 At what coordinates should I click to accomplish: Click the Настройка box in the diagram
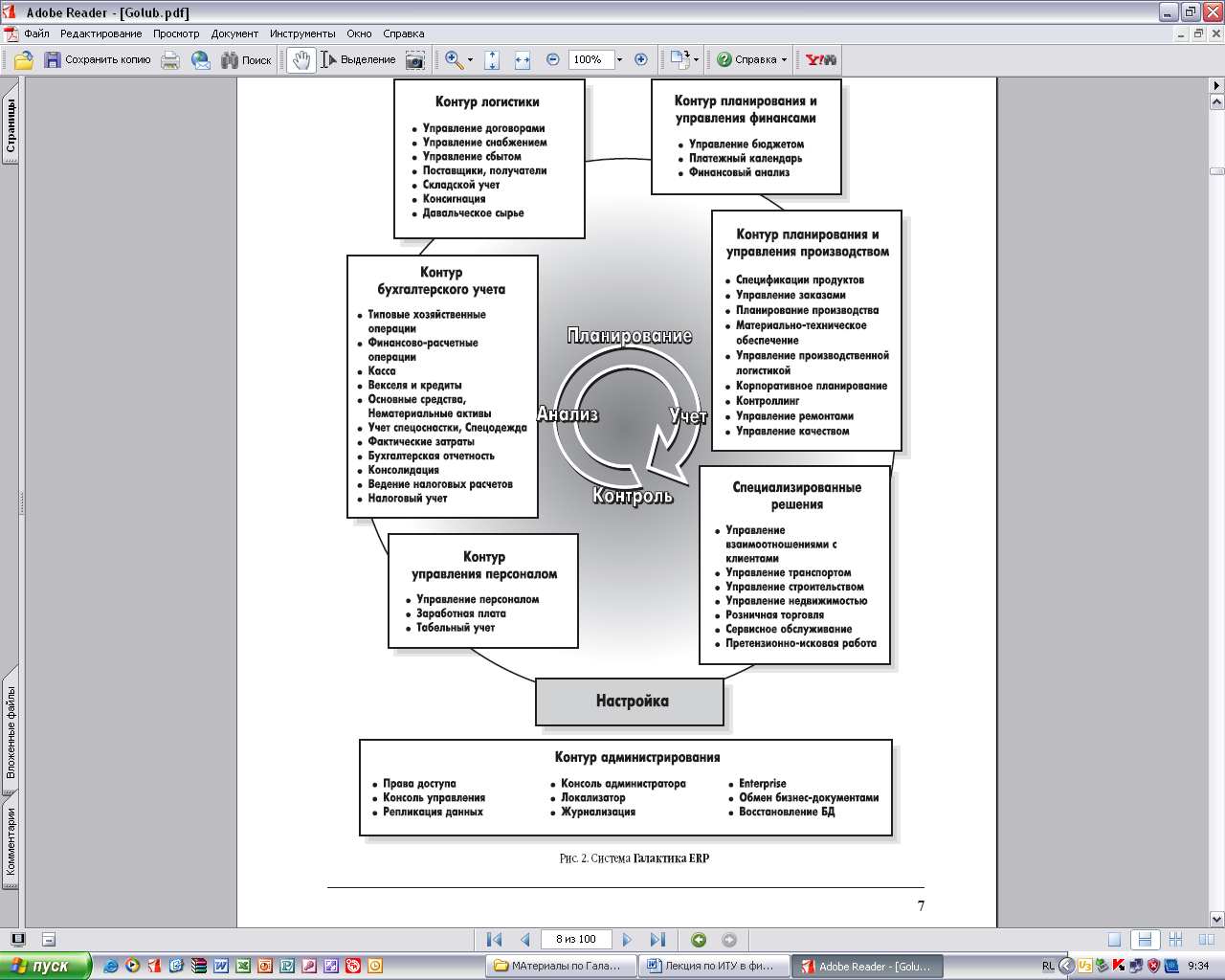(x=630, y=702)
